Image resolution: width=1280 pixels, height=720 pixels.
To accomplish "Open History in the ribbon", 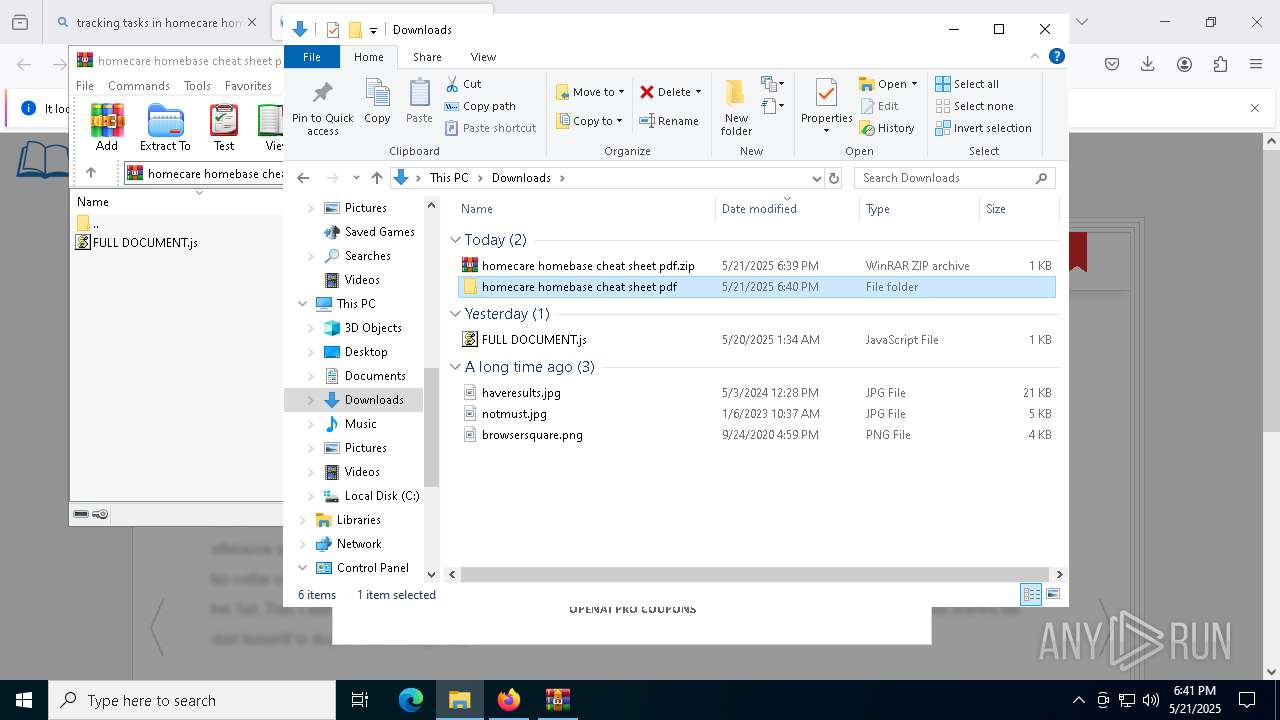I will (887, 128).
